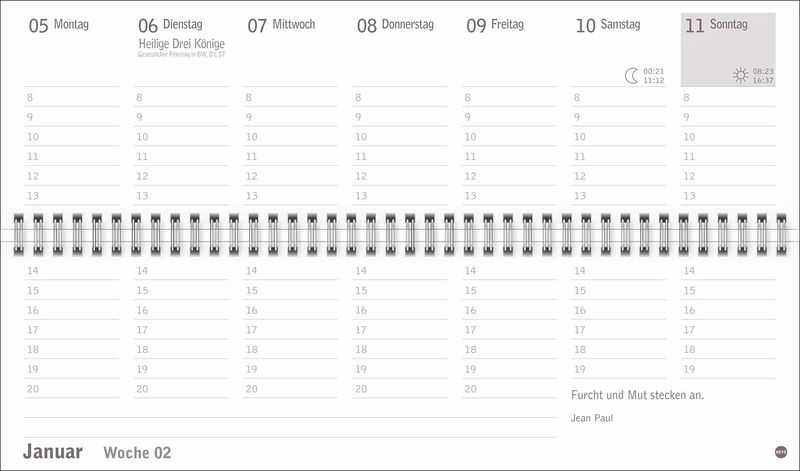Click the Woche 02 week label
The width and height of the screenshot is (800, 471).
pos(137,453)
